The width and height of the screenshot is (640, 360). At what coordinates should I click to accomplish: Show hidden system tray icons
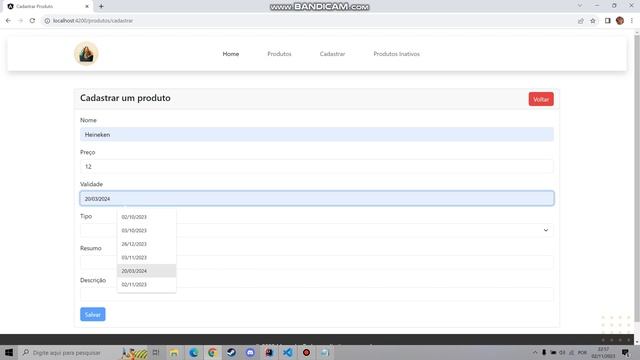tap(535, 352)
